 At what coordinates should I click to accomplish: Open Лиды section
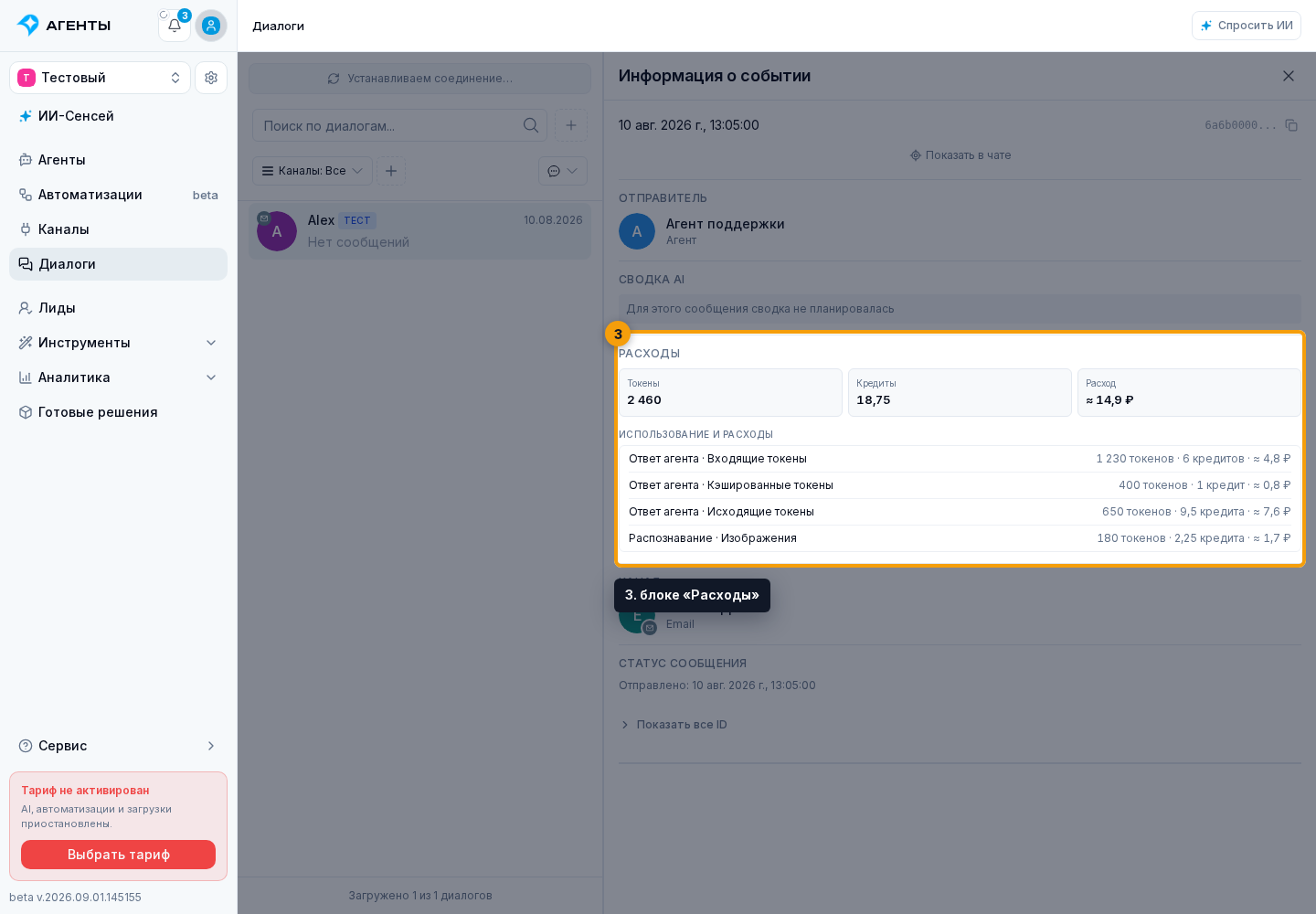[x=118, y=308]
